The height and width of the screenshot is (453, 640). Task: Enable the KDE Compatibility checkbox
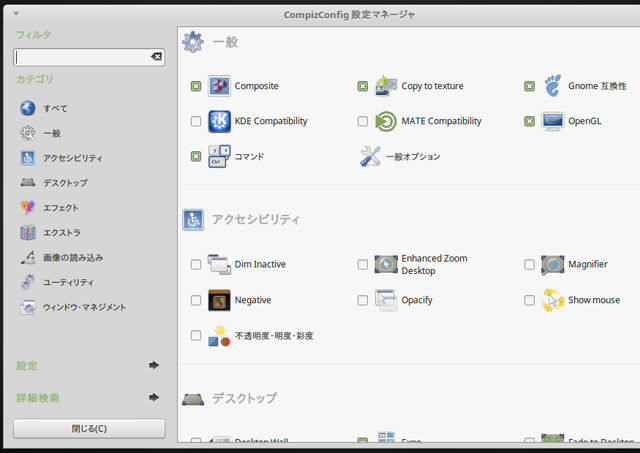point(196,121)
